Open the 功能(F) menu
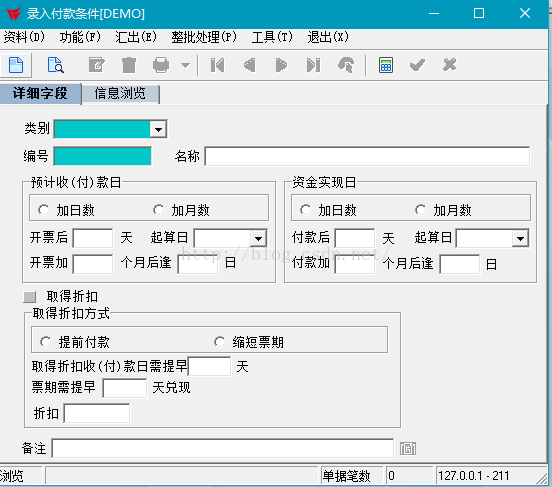This screenshot has height=487, width=552. 80,37
